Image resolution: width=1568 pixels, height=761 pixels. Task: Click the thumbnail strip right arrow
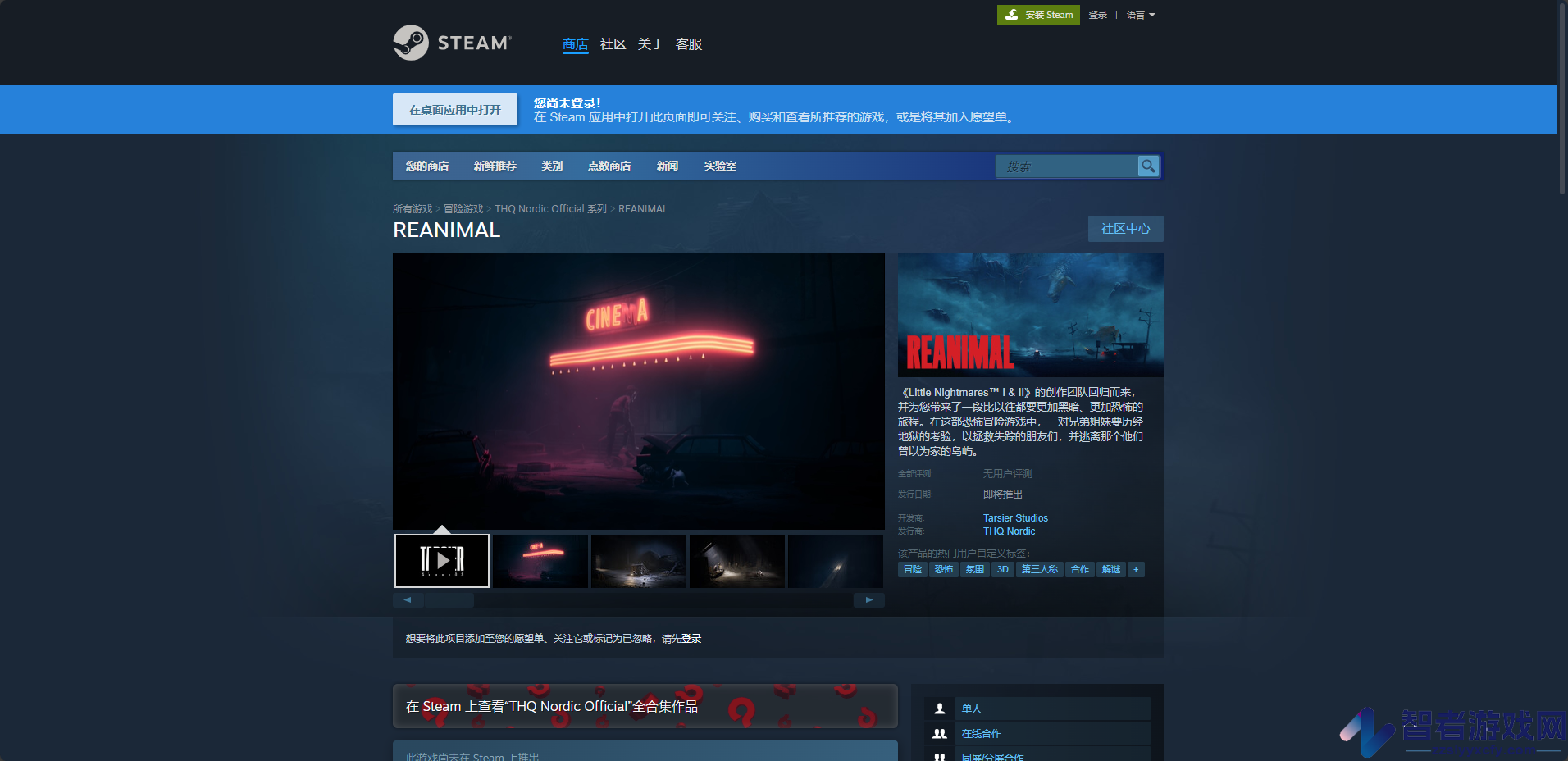pos(869,600)
